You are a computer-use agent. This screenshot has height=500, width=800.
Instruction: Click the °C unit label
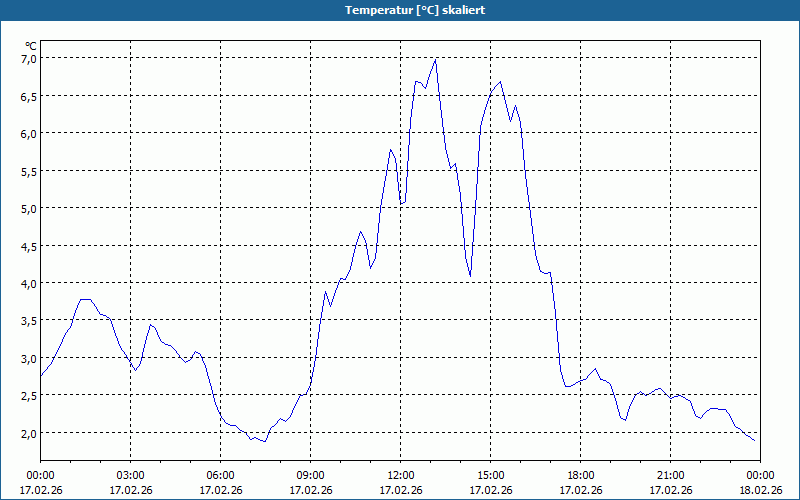point(31,46)
